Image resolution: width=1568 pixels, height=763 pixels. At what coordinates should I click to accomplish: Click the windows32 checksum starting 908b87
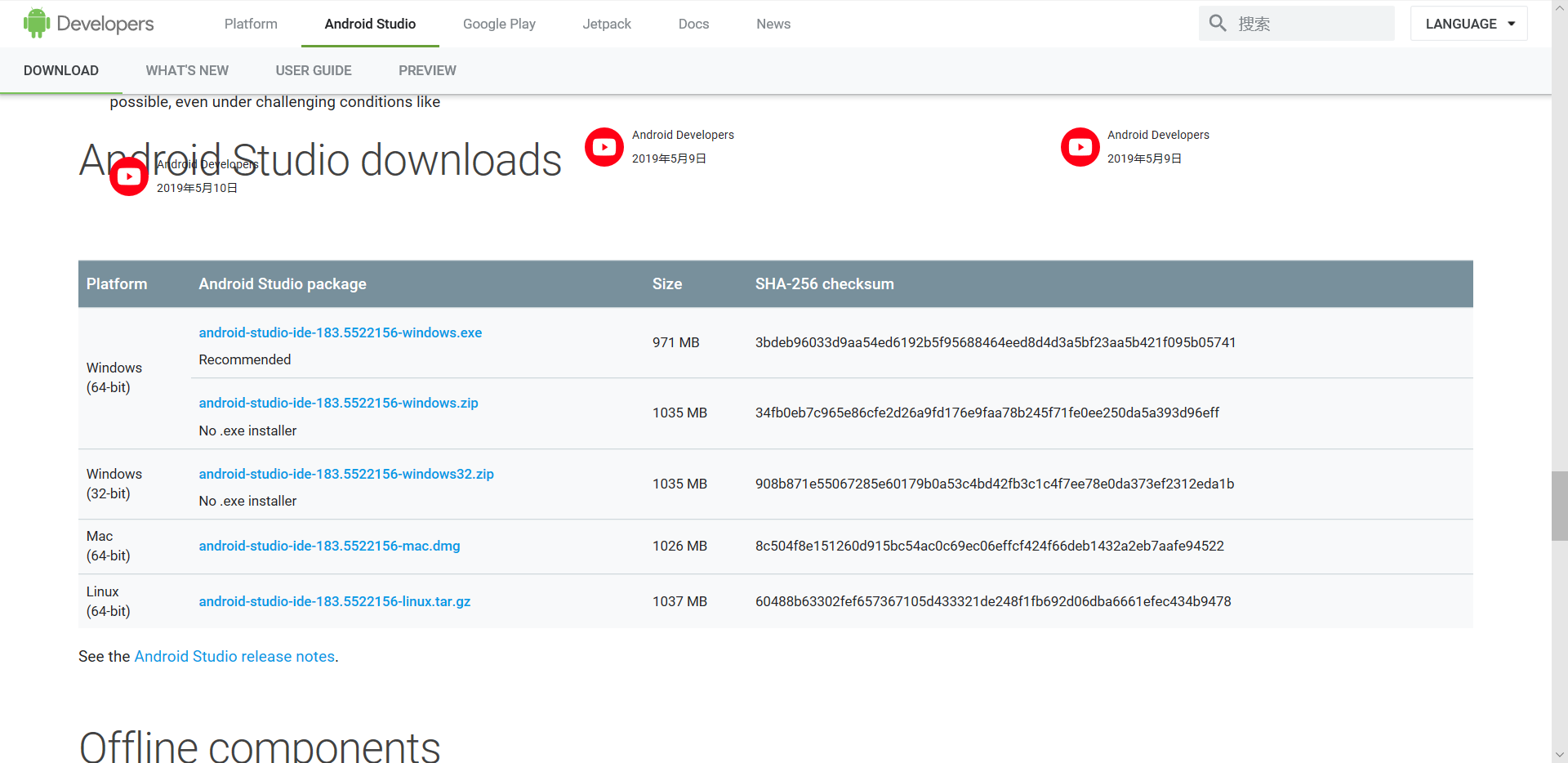point(995,484)
